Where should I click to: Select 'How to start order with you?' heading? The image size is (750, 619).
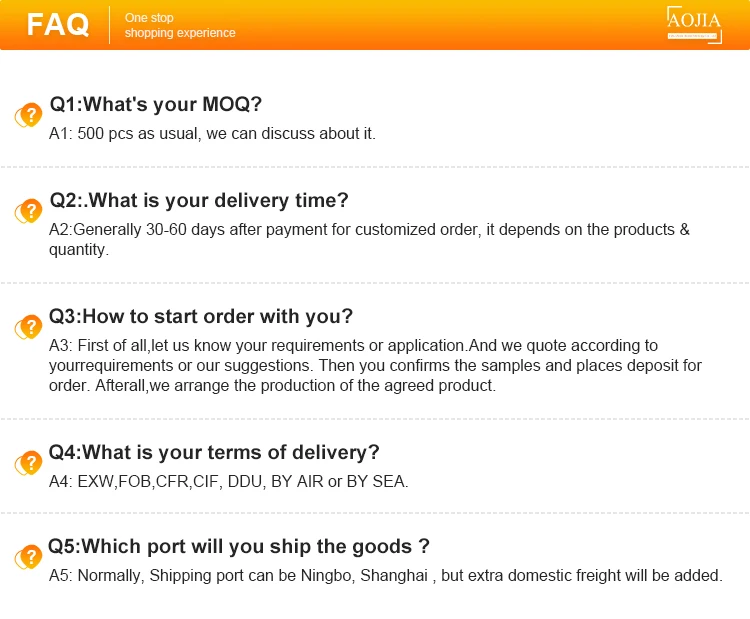point(201,316)
